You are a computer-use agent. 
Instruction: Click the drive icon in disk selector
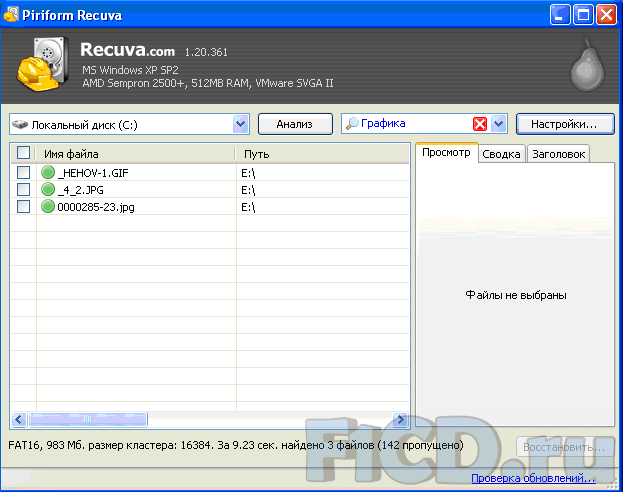point(20,125)
